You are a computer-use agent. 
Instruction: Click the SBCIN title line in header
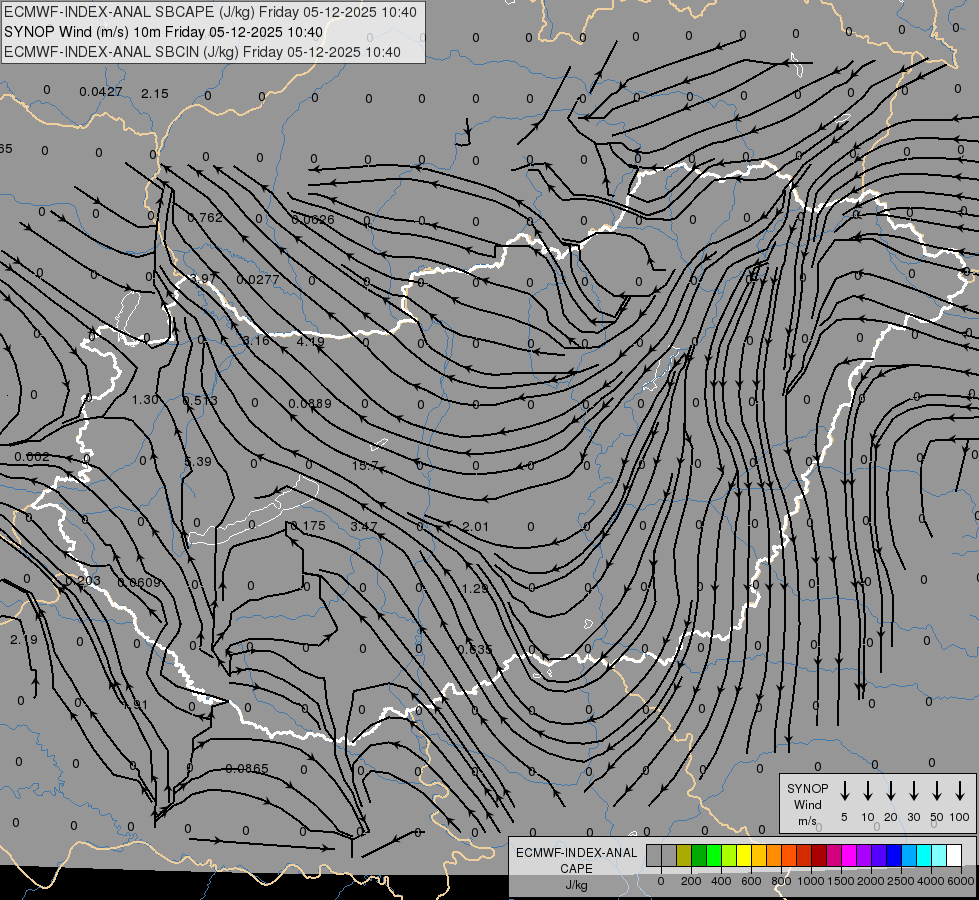(x=202, y=52)
